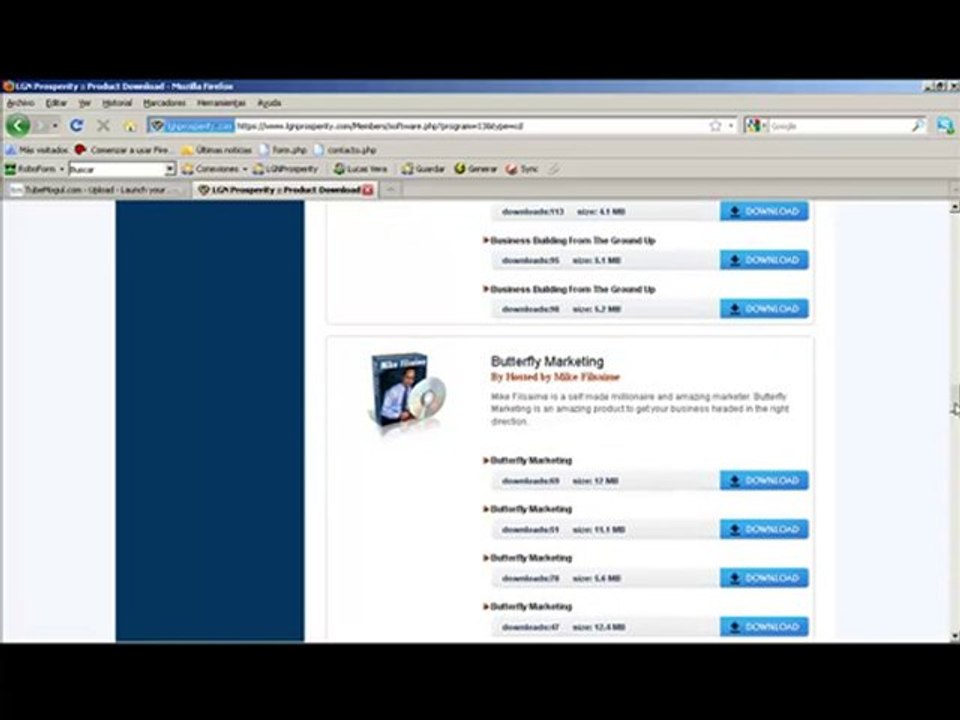Click the search magnifier icon
This screenshot has width=960, height=720.
(918, 126)
